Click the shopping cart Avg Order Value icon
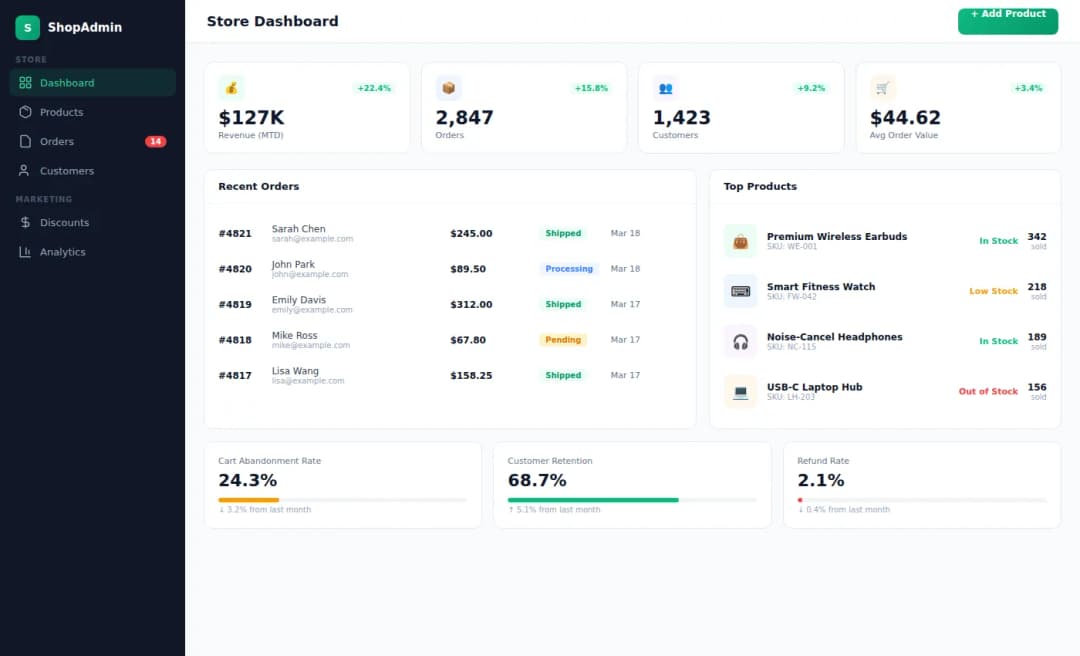Image resolution: width=1080 pixels, height=656 pixels. coord(883,88)
